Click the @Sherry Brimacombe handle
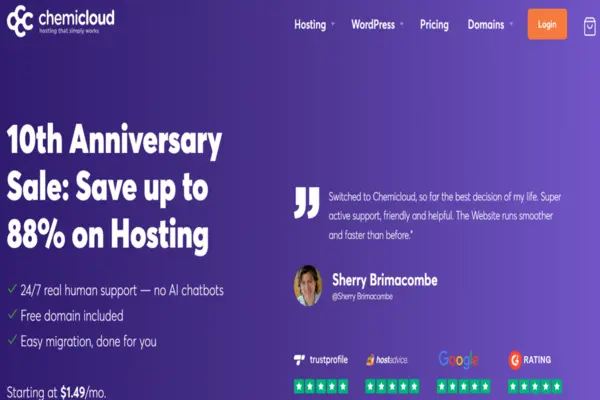This screenshot has width=600, height=400. tap(362, 296)
